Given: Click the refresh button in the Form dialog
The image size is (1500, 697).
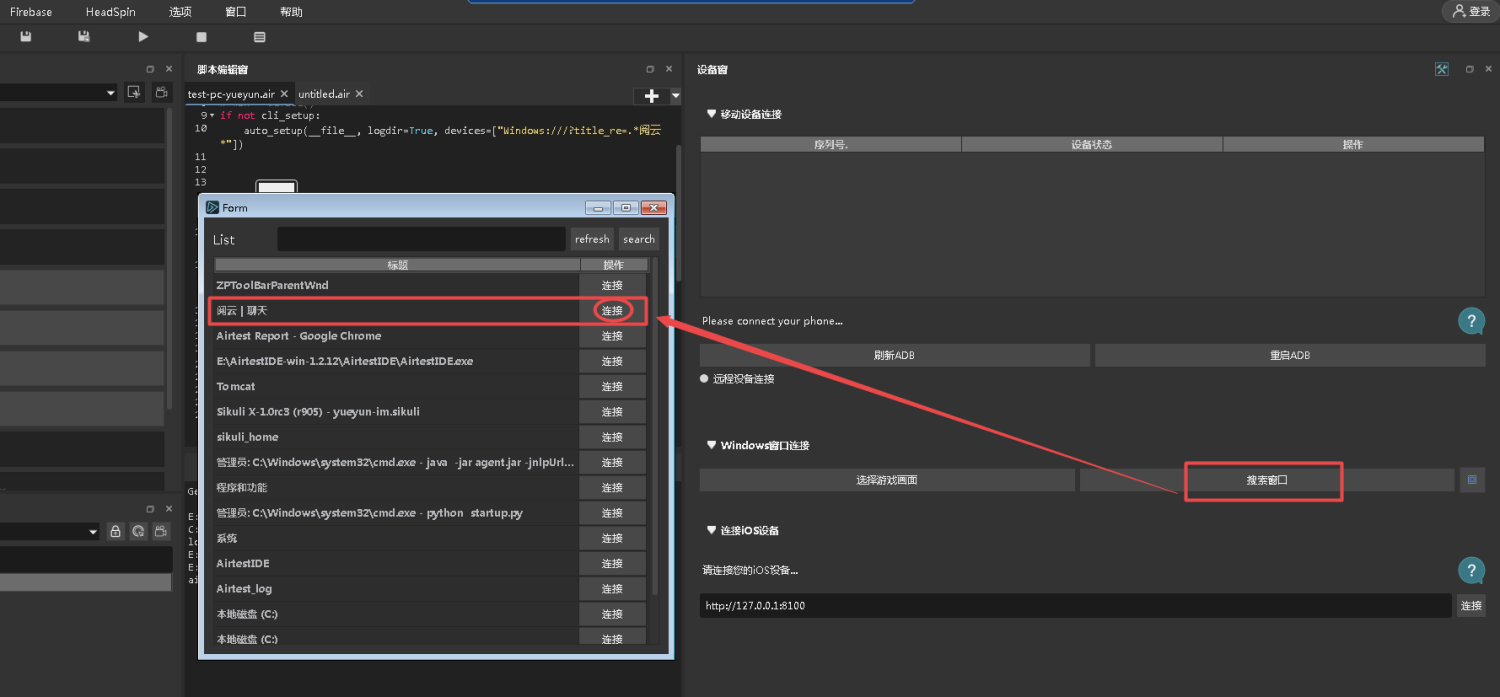Looking at the screenshot, I should coord(592,239).
